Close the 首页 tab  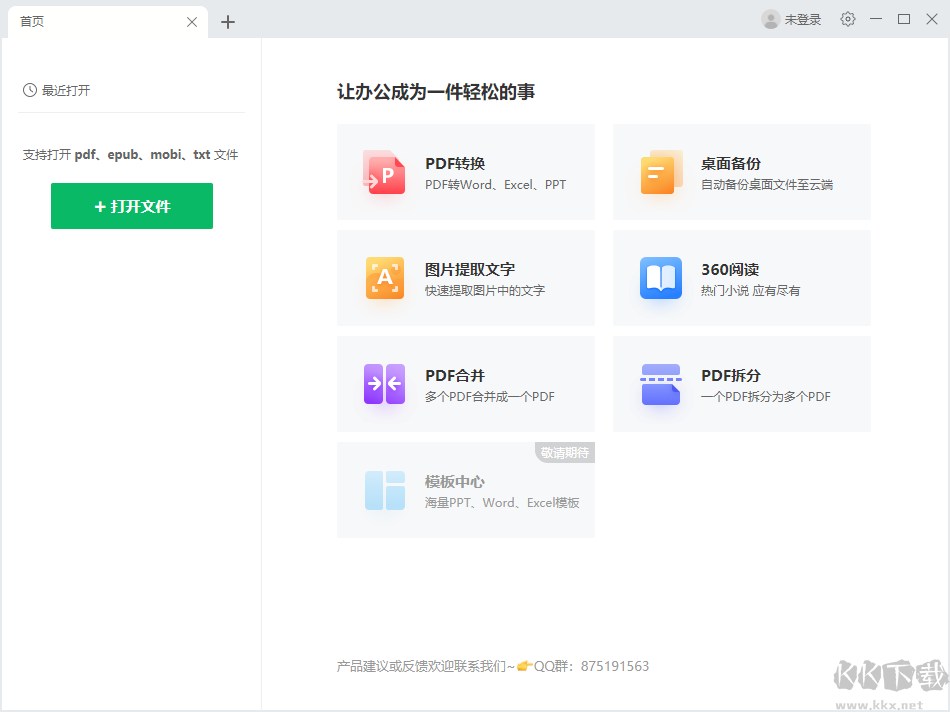191,21
